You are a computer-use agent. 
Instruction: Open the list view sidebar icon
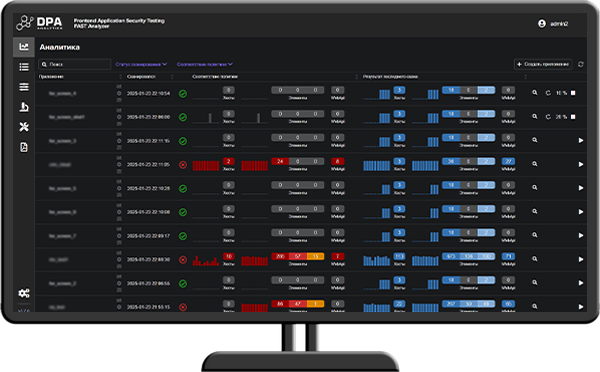point(24,67)
